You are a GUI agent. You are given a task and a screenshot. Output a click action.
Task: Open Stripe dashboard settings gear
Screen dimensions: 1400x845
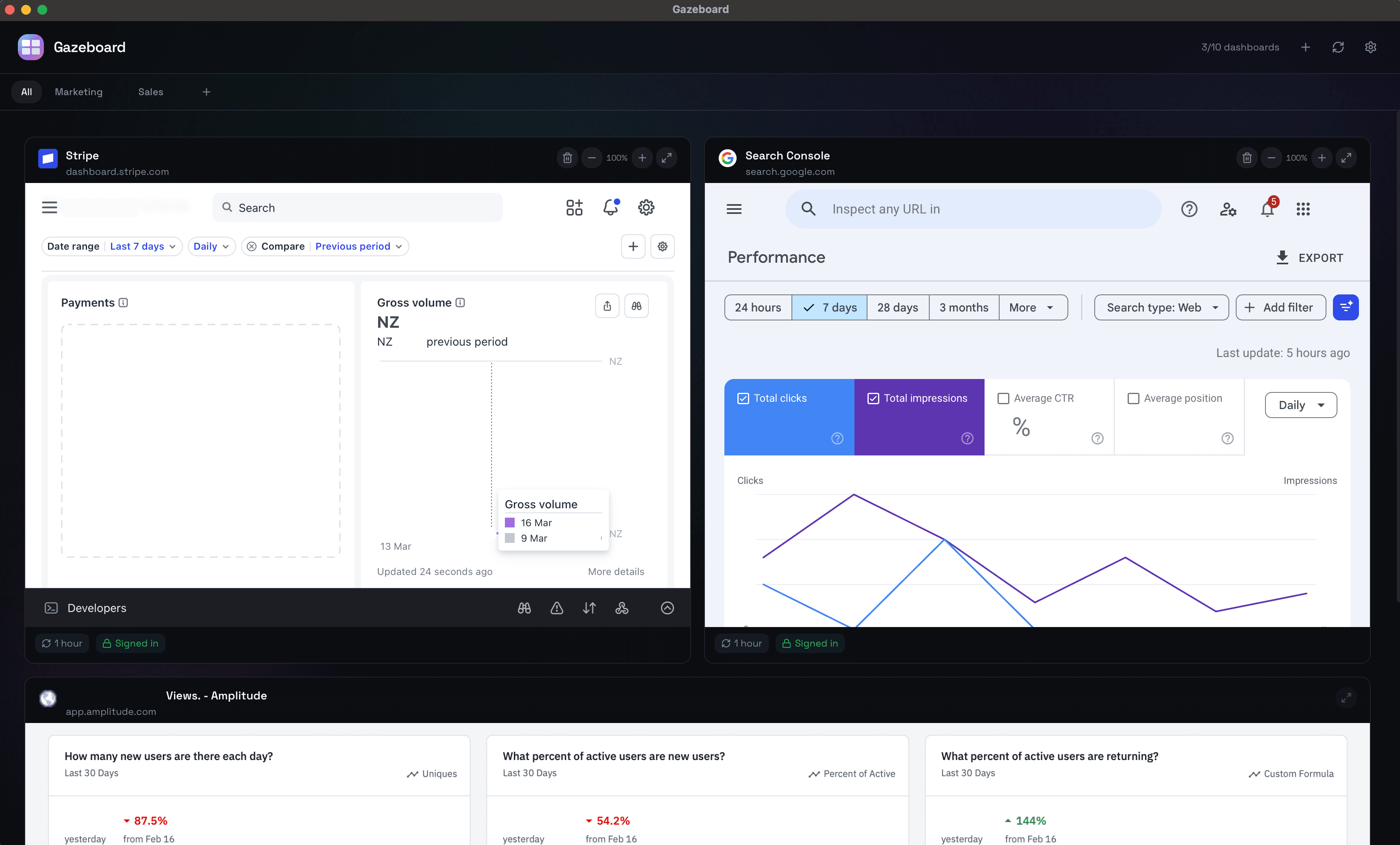click(646, 207)
